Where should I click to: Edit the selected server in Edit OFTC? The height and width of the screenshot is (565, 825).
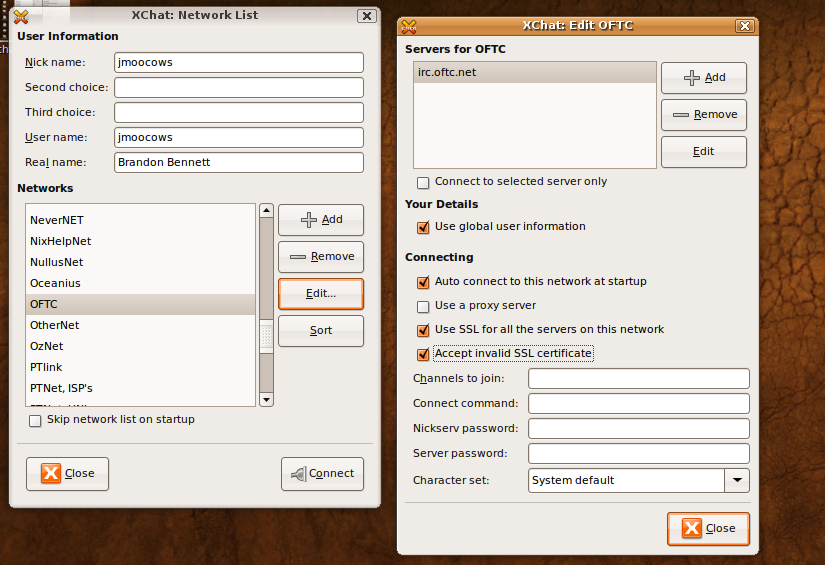pos(704,152)
